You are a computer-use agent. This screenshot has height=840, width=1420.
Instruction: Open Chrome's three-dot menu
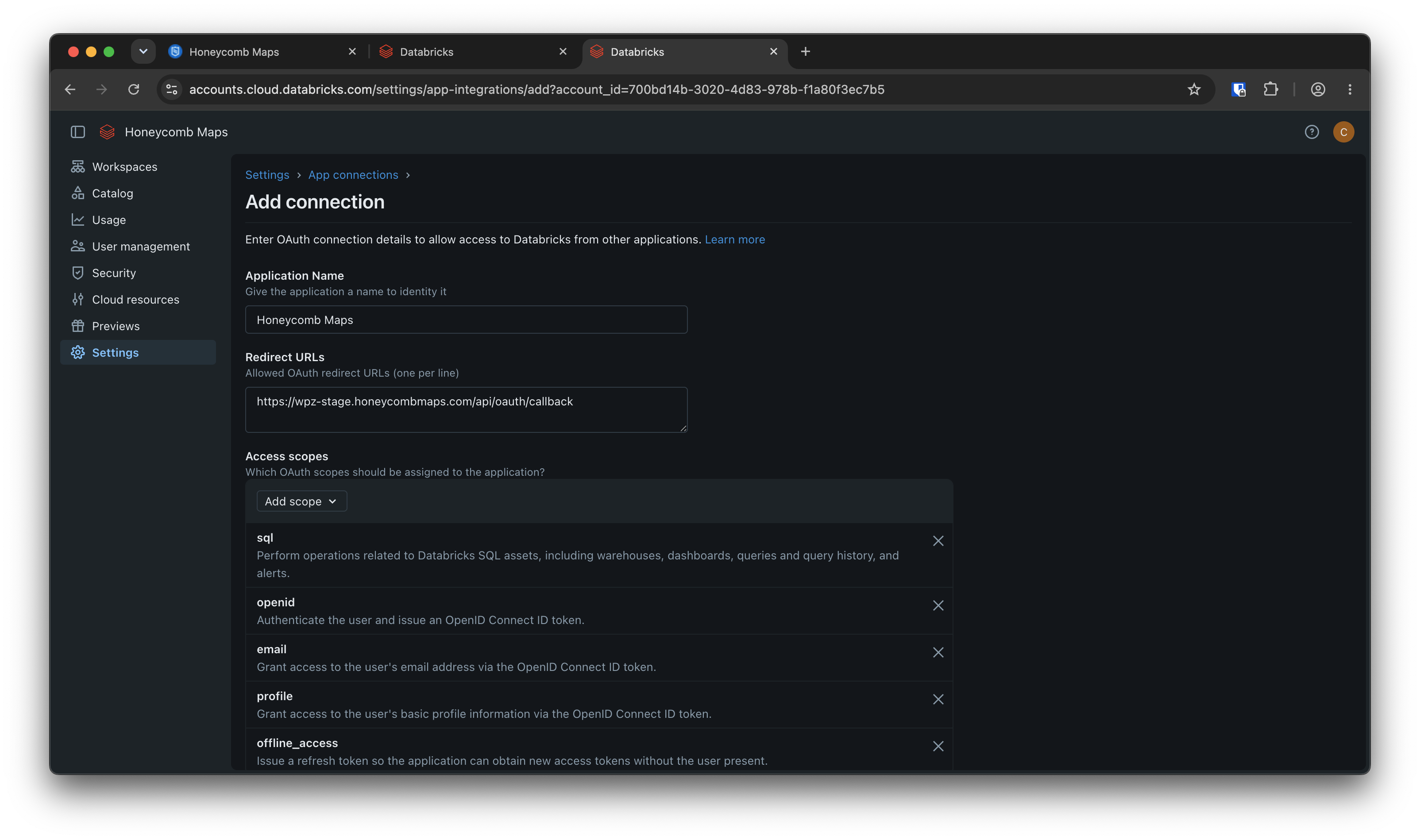click(1350, 89)
